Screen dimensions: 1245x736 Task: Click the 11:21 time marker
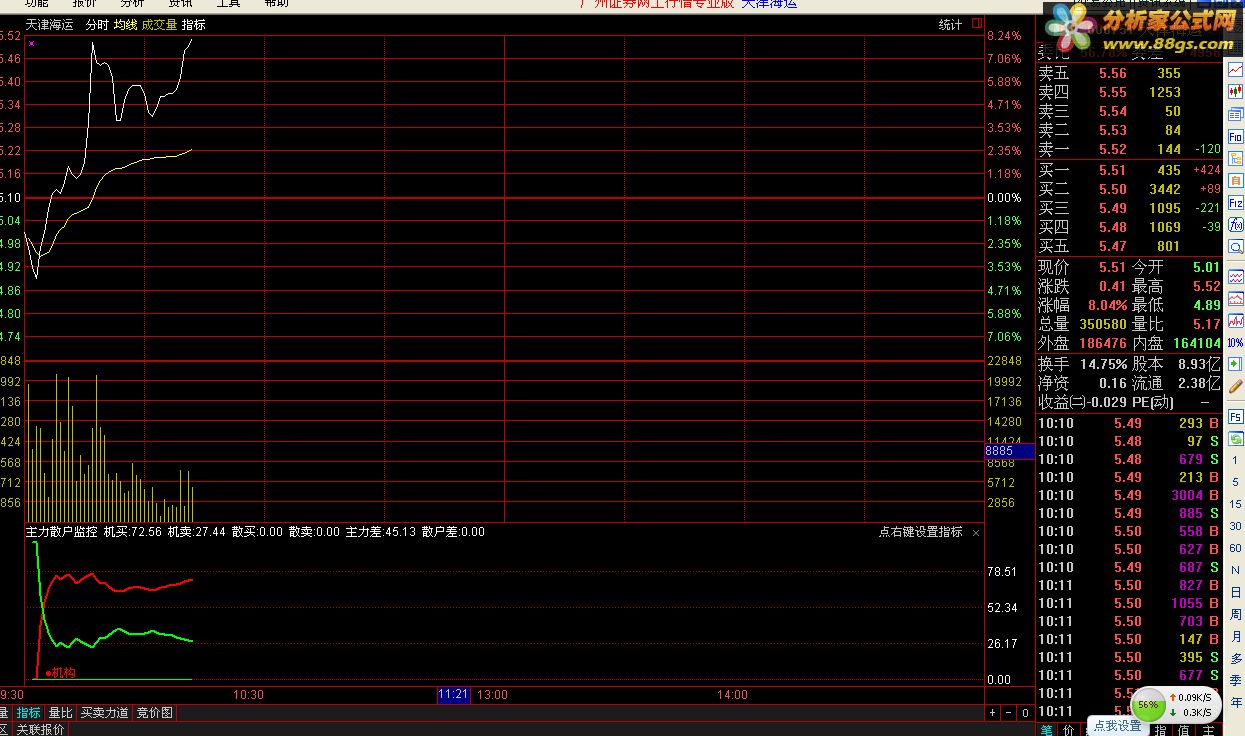[453, 694]
